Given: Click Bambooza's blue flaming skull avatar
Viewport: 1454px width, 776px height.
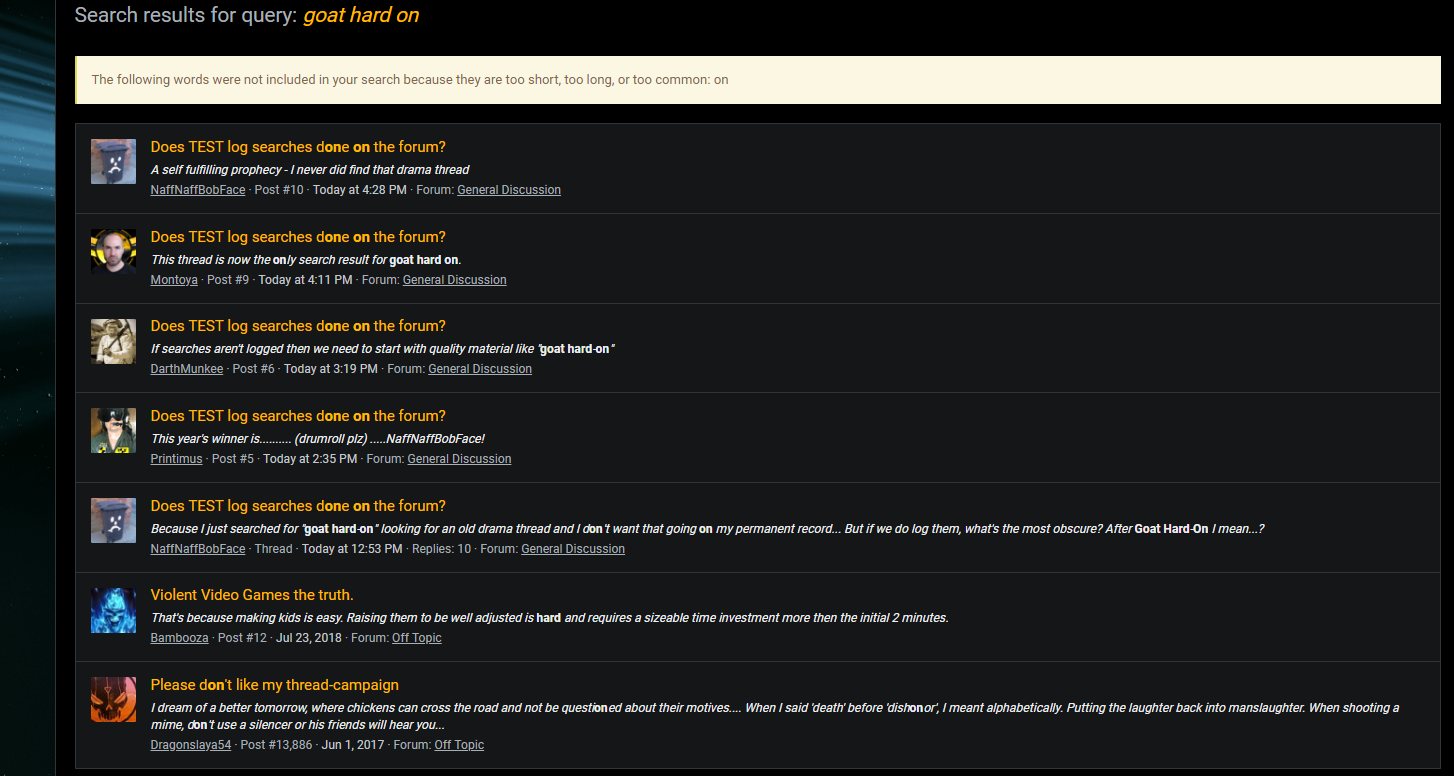Looking at the screenshot, I should [113, 610].
